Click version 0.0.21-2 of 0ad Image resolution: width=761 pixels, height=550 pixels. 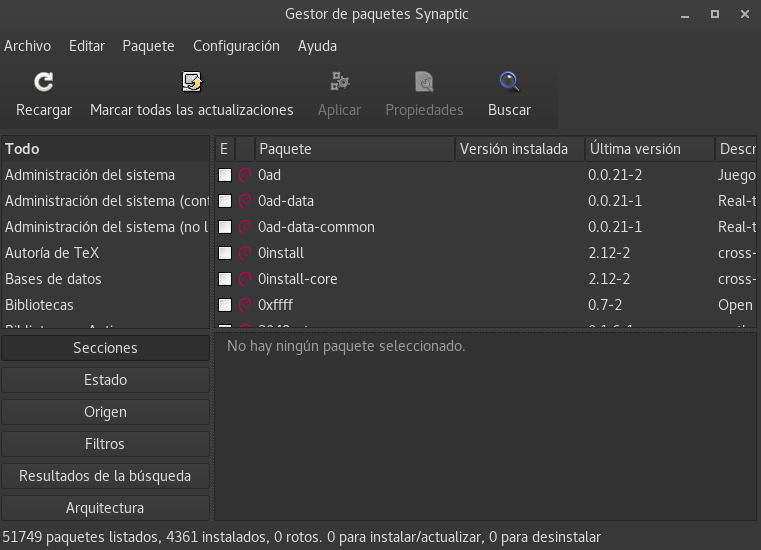[x=615, y=175]
